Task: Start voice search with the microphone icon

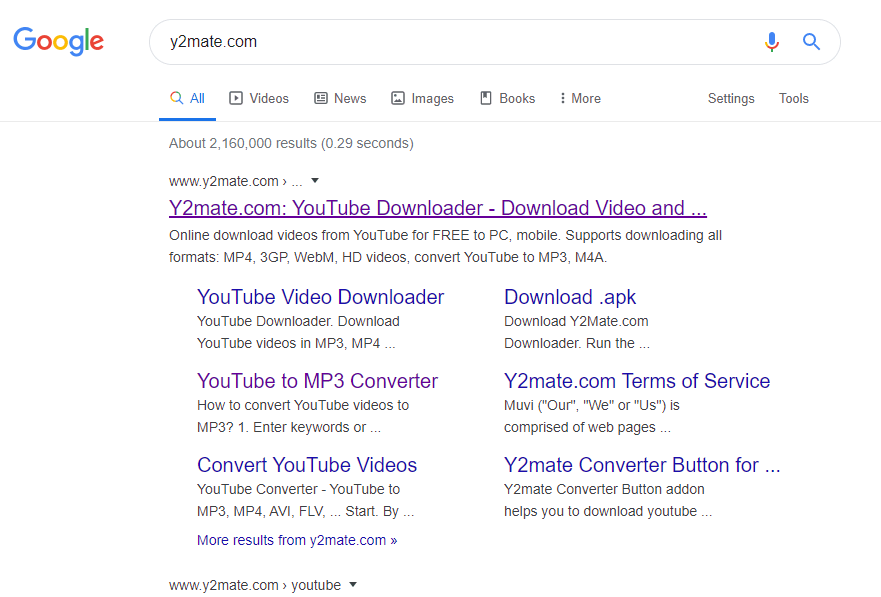Action: 771,42
